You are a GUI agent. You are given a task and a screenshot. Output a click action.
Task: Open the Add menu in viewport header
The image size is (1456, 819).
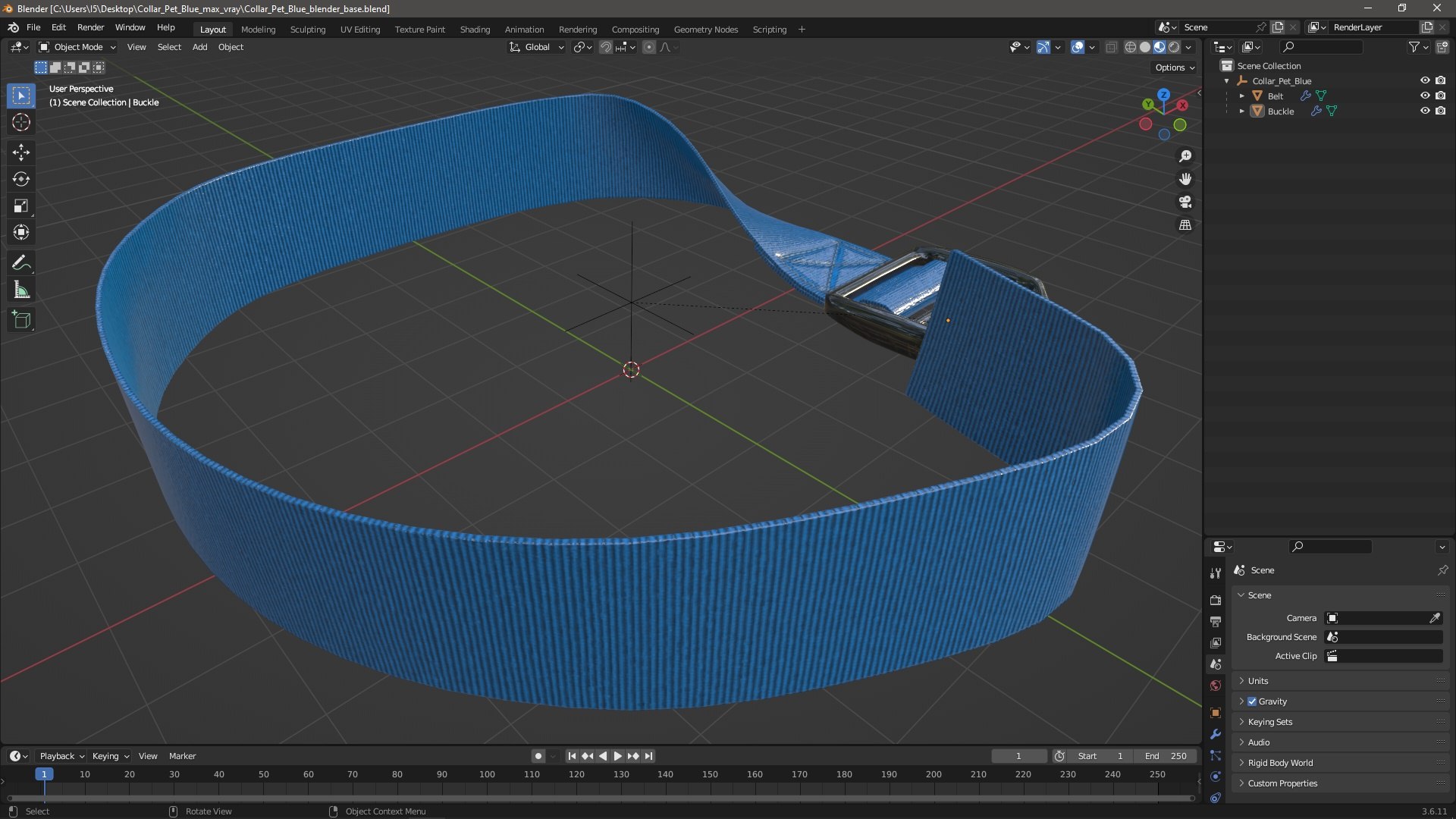(199, 47)
